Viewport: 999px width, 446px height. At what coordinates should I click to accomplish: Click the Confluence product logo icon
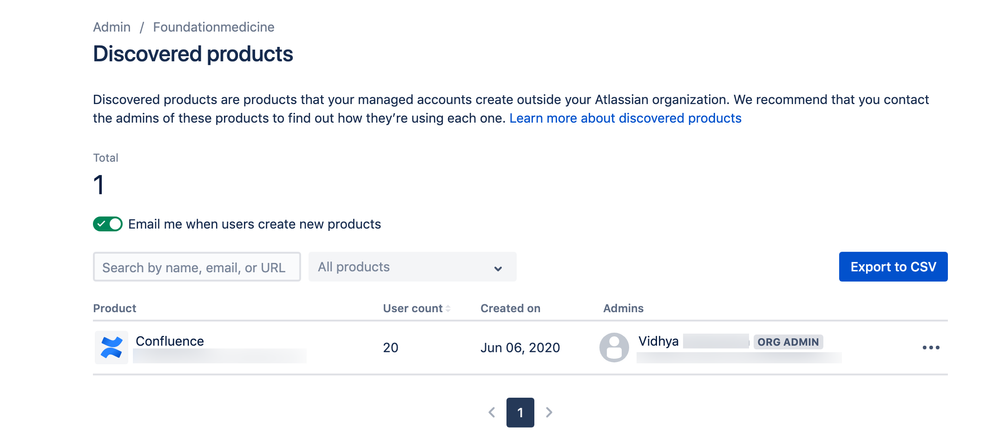[x=111, y=348]
